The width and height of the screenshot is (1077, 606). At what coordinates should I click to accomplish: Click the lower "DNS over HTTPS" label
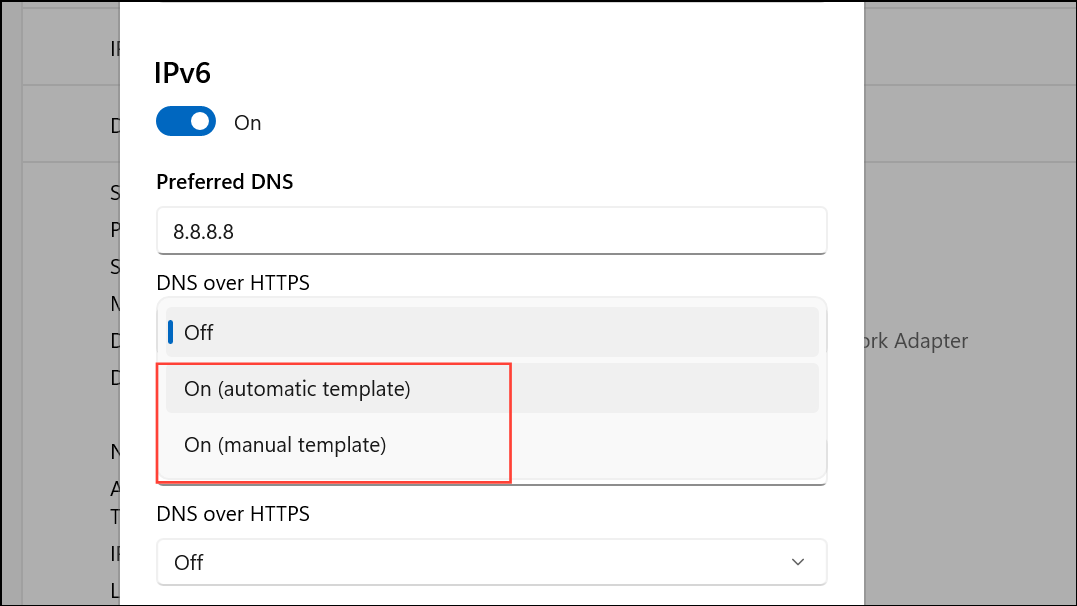click(233, 513)
